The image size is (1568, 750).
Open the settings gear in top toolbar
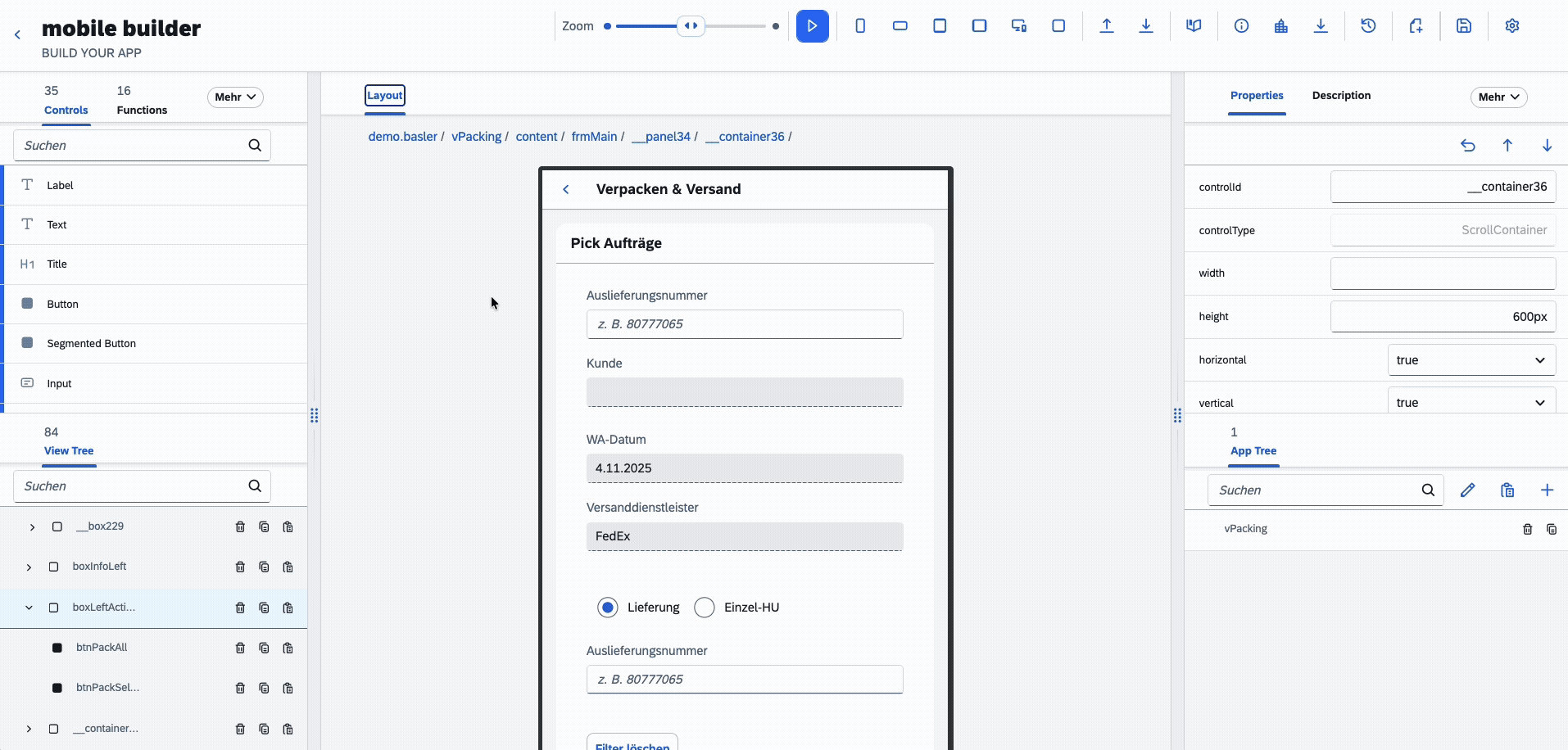click(x=1511, y=26)
